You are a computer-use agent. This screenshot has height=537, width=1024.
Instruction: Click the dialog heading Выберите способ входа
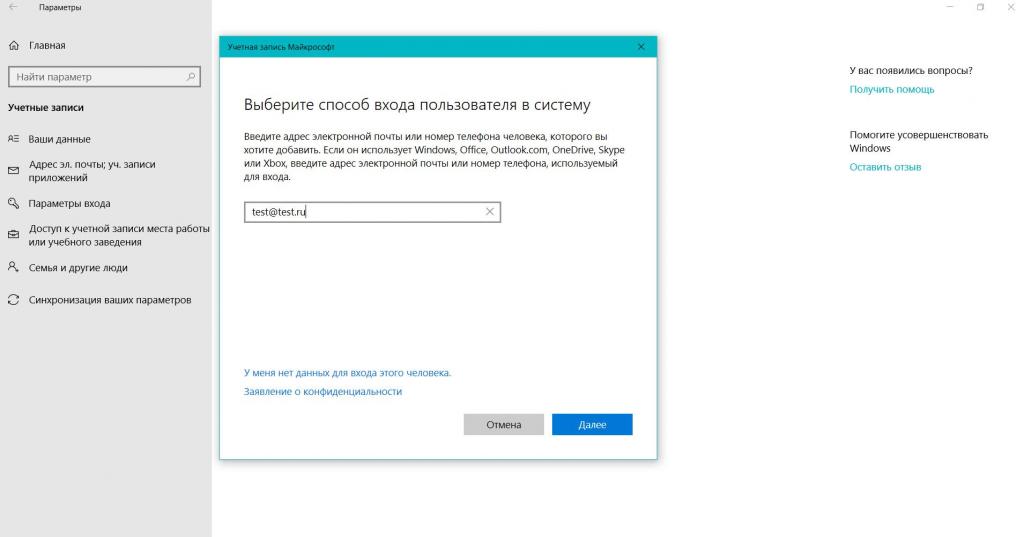coord(417,105)
